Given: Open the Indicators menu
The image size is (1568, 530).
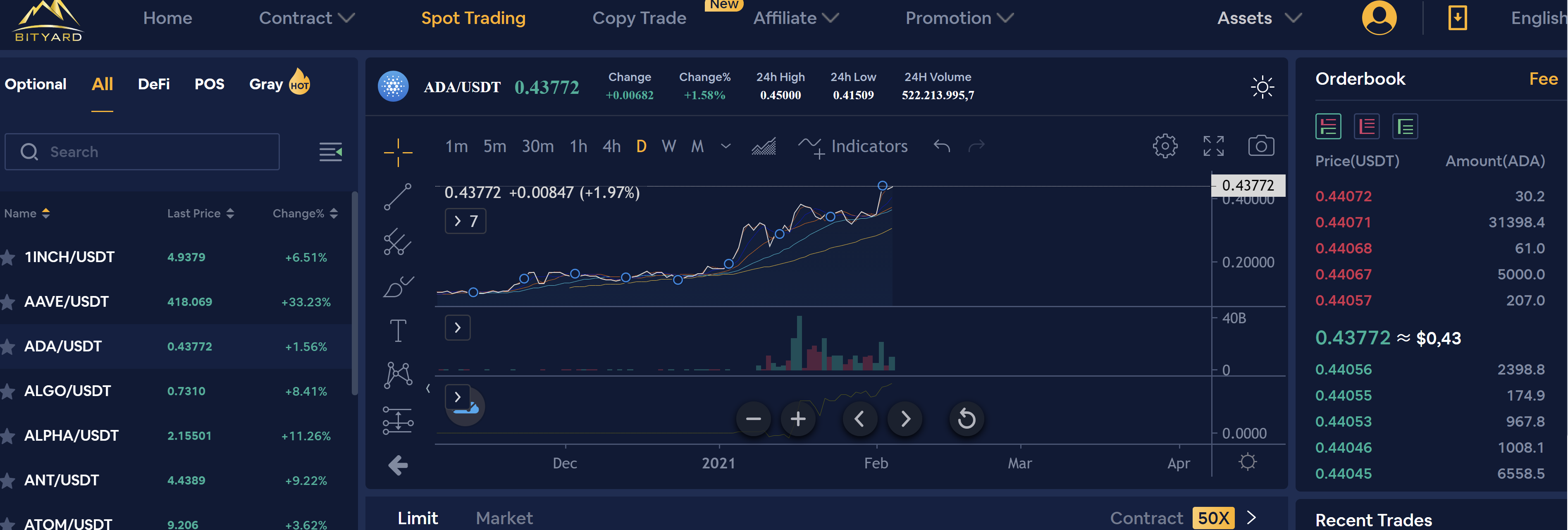Looking at the screenshot, I should click(853, 147).
